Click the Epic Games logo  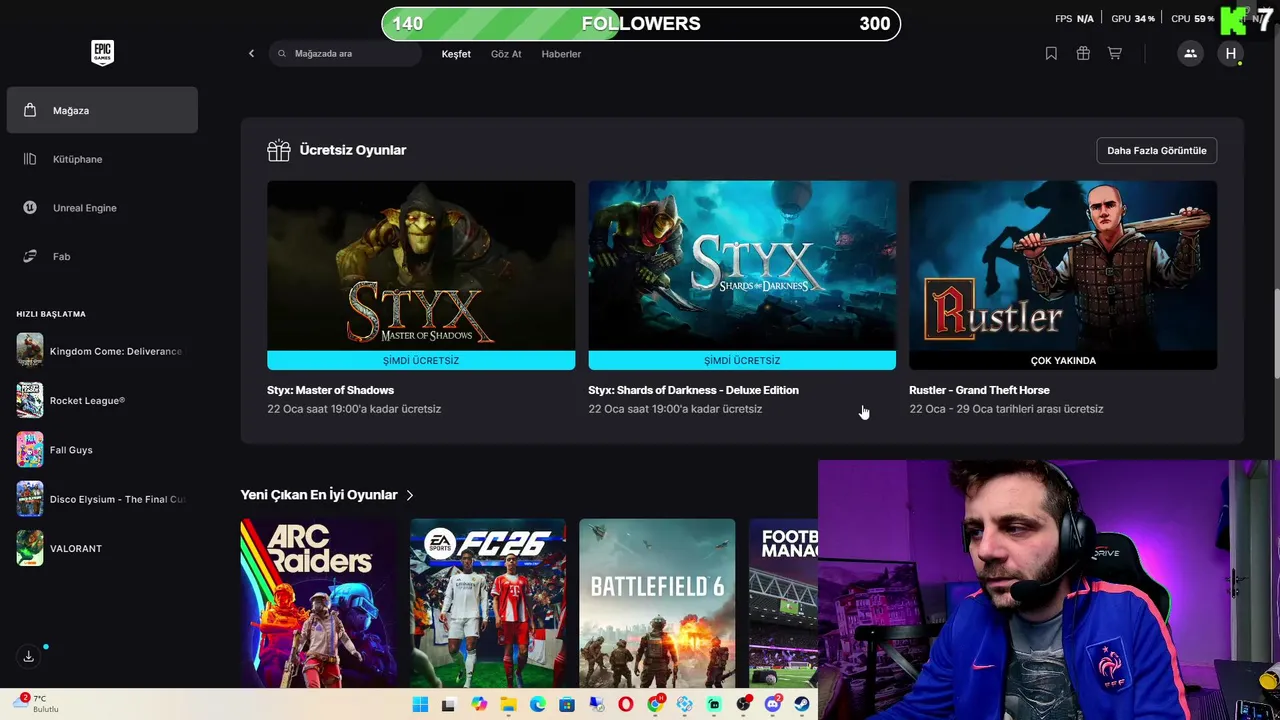[102, 53]
